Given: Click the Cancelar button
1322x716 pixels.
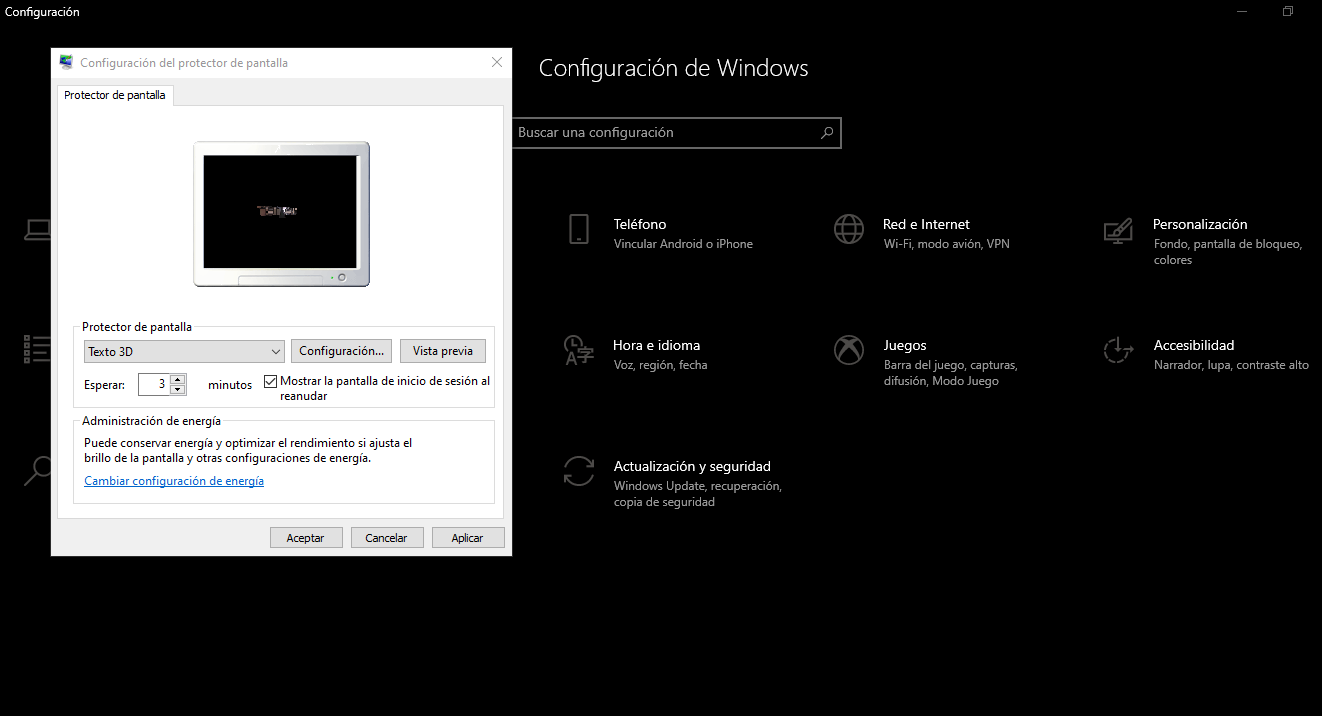Looking at the screenshot, I should (x=386, y=537).
